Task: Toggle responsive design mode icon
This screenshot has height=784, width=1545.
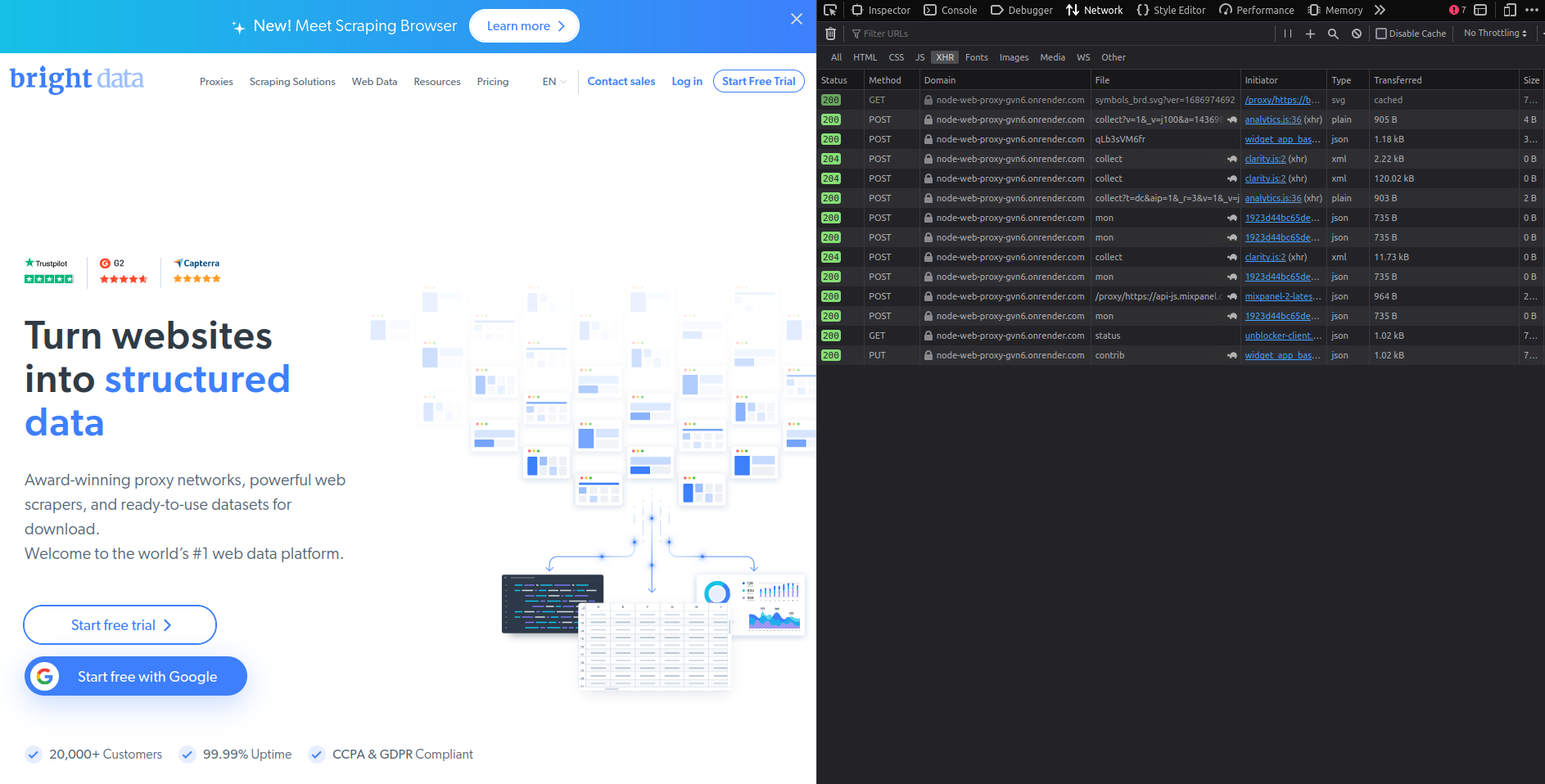Action: point(1510,10)
